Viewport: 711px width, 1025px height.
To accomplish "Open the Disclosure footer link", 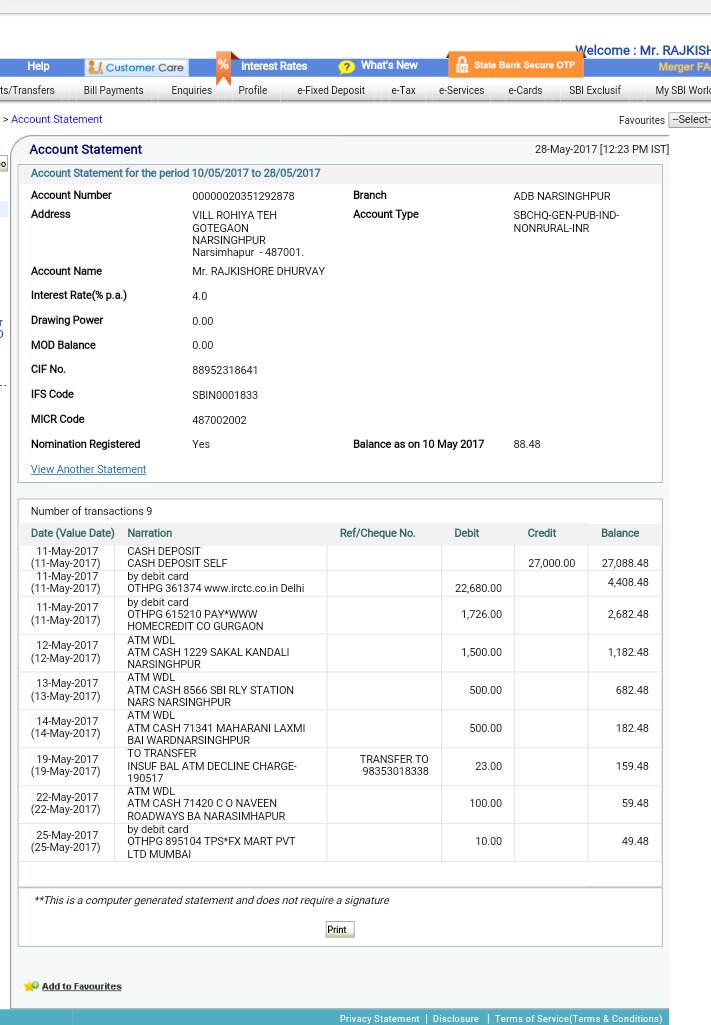I will (x=455, y=1018).
